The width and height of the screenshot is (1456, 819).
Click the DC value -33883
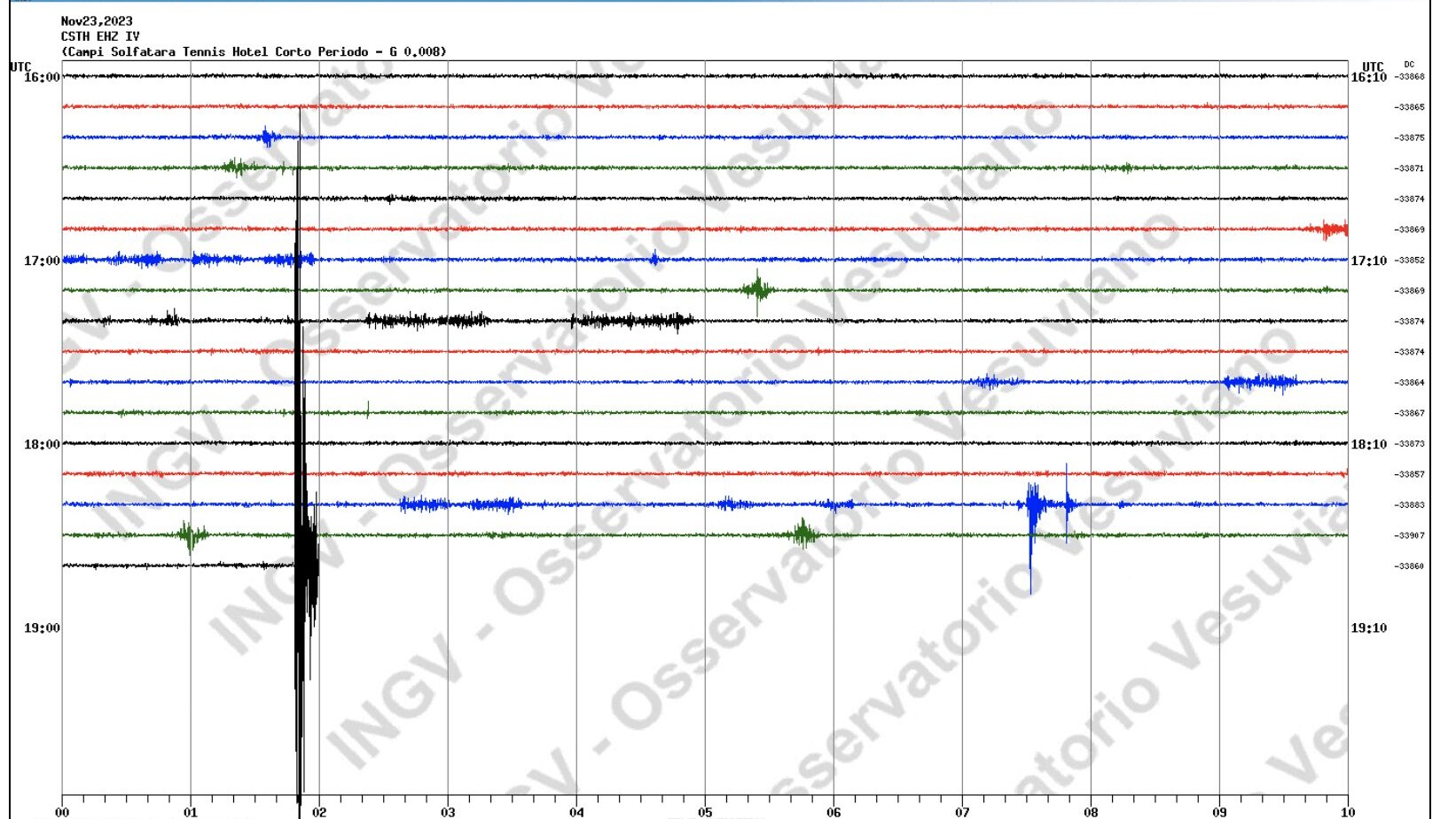(x=1410, y=505)
